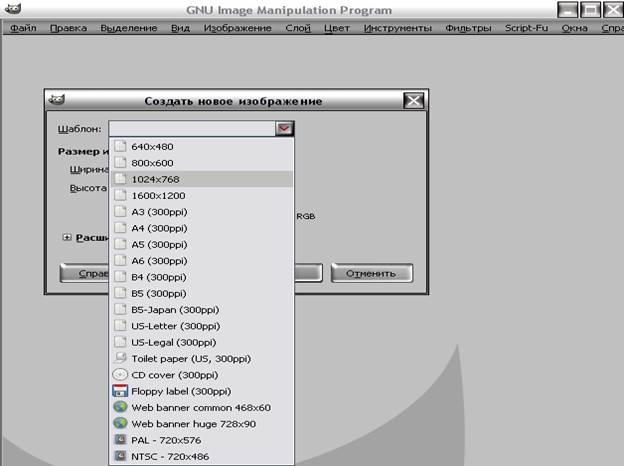The height and width of the screenshot is (466, 624).
Task: Click the NTSC 720x486 video icon
Action: pyautogui.click(x=120, y=456)
